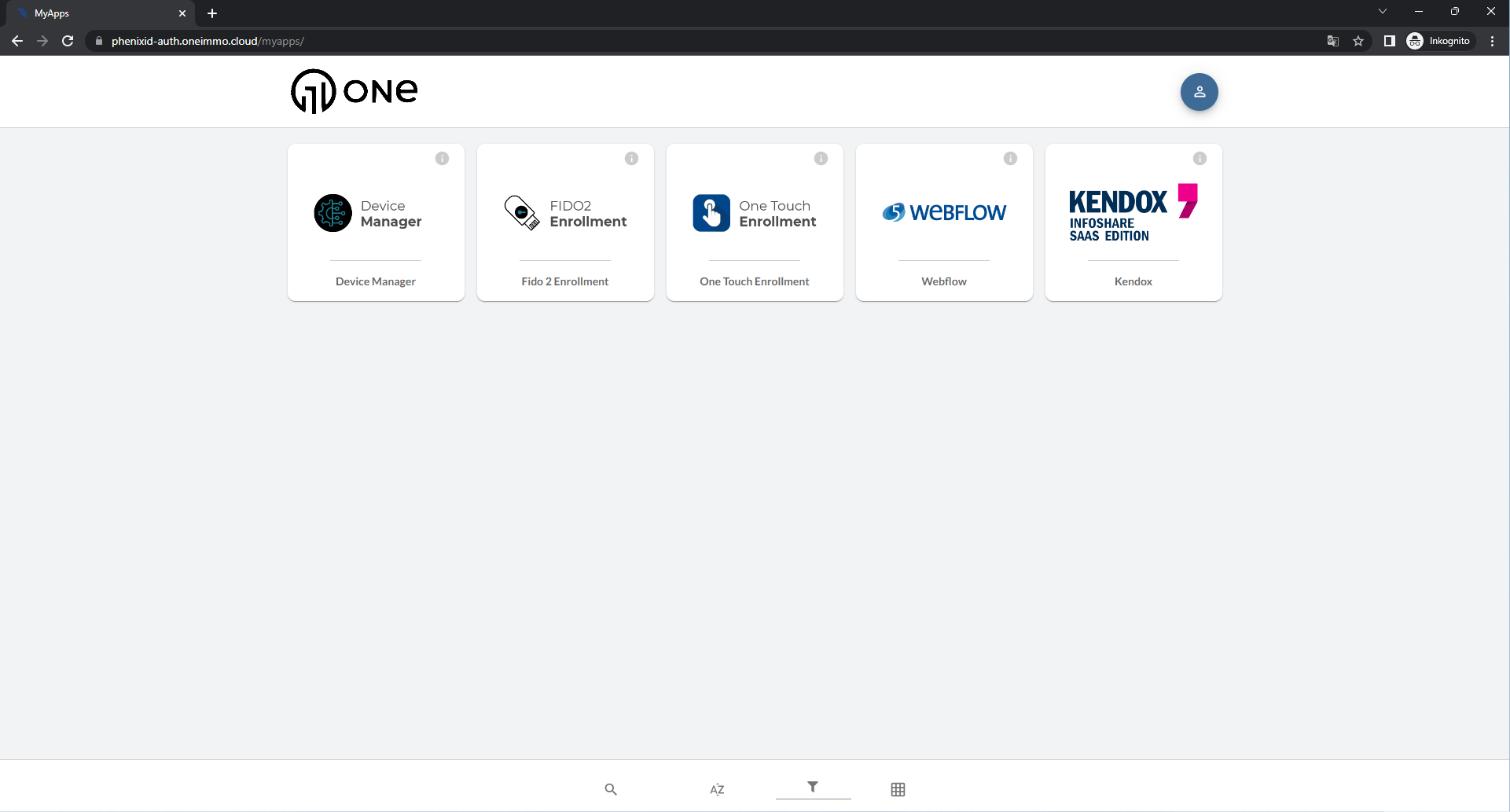Click the info icon on Fido 2 Enrollment card
The image size is (1510, 812).
point(632,159)
